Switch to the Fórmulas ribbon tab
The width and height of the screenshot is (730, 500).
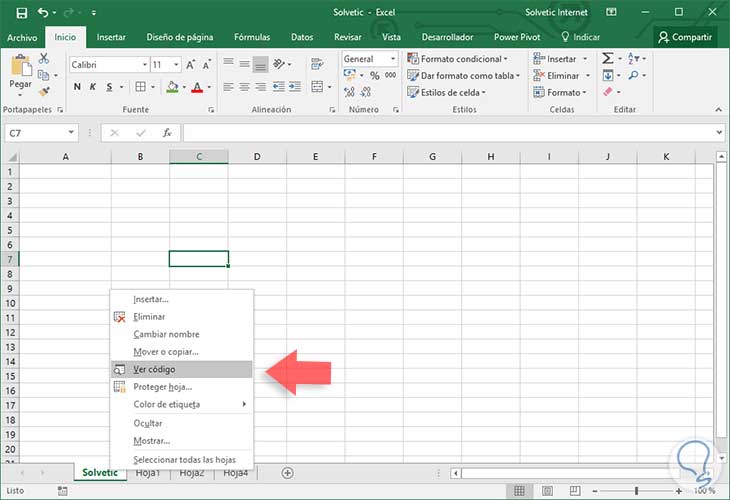coord(252,37)
